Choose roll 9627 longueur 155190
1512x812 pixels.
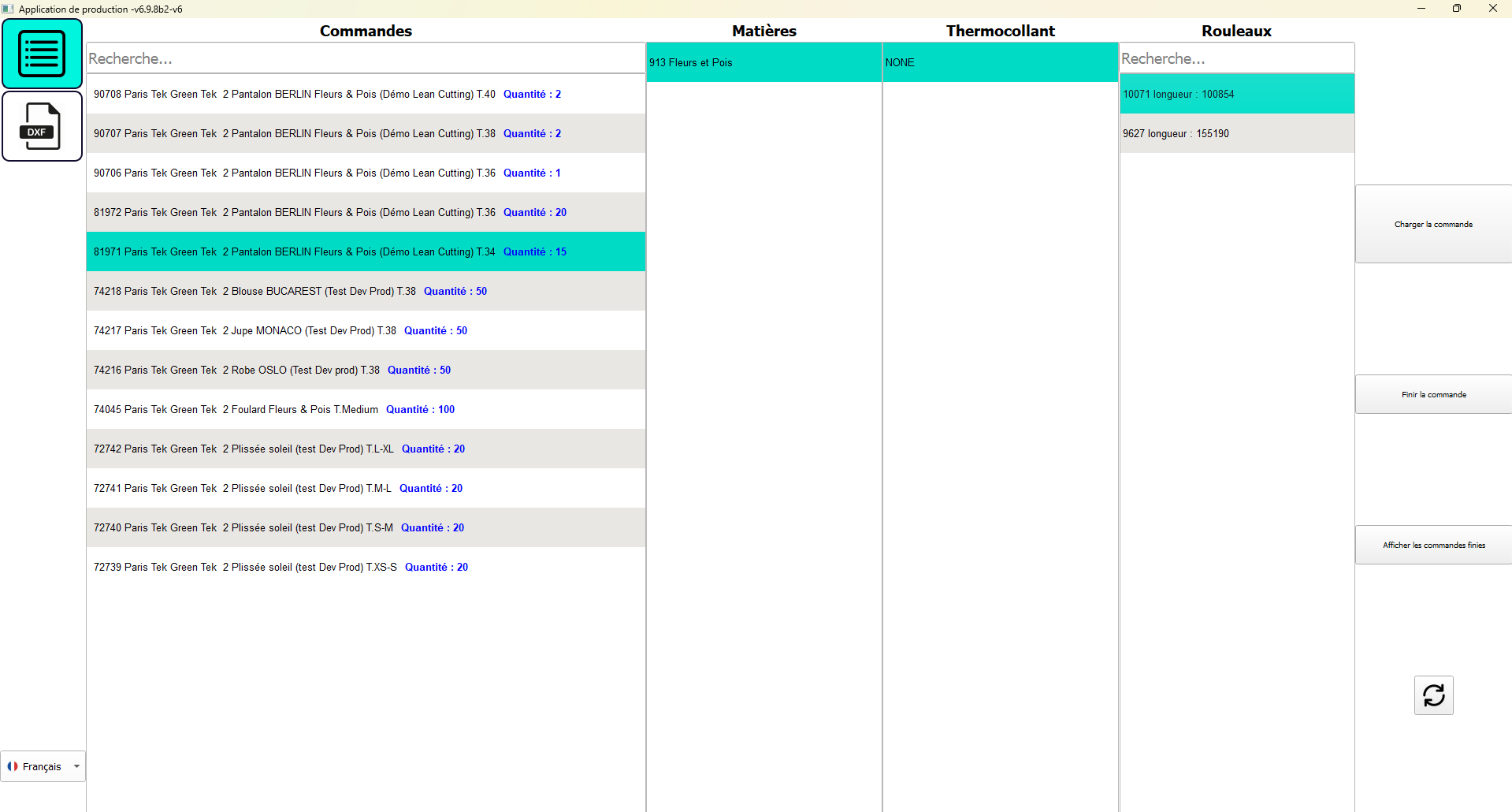[x=1235, y=134]
